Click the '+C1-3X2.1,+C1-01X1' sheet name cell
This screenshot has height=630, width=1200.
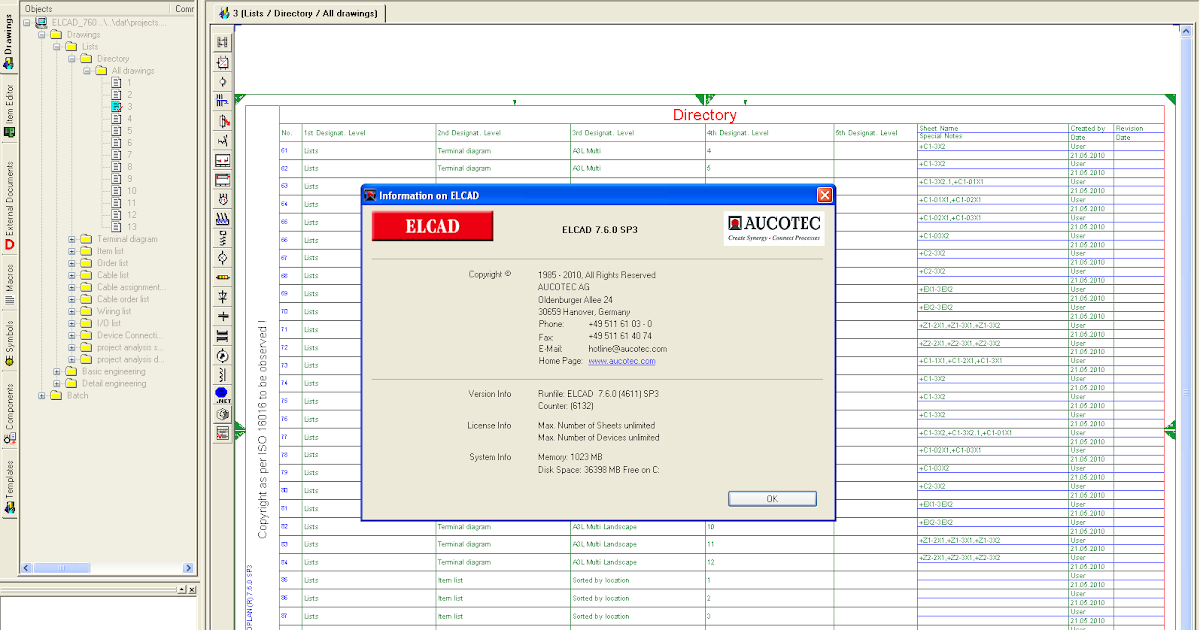click(952, 182)
